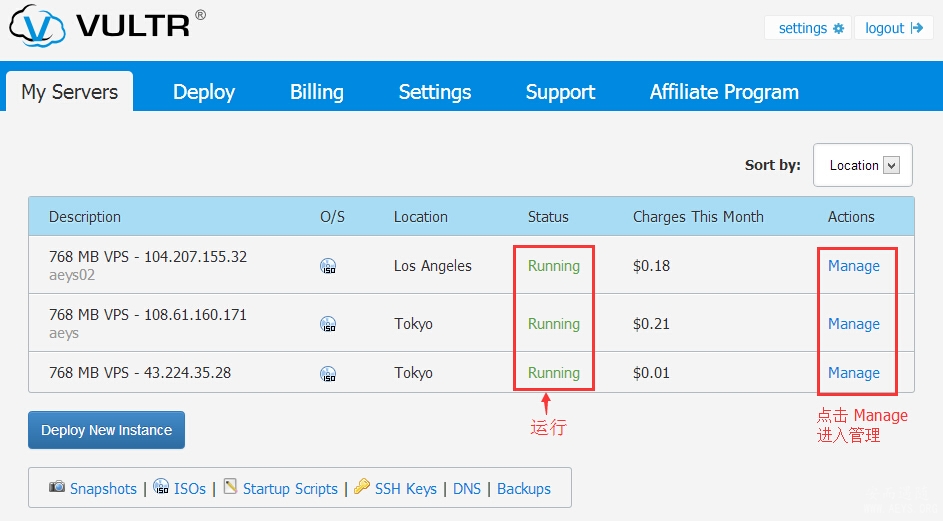This screenshot has height=521, width=943.
Task: Open the Deploy tab
Action: (x=204, y=92)
